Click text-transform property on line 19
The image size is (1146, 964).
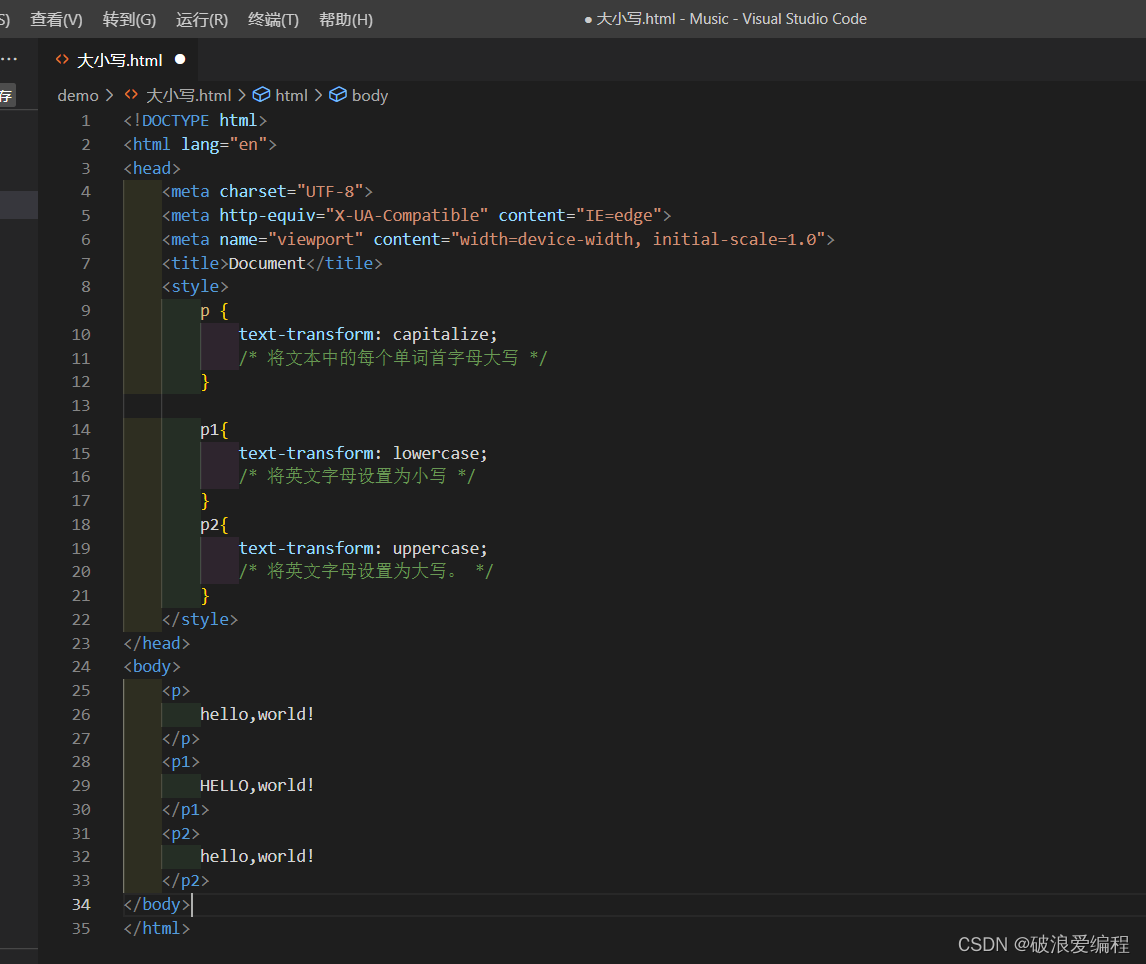306,548
